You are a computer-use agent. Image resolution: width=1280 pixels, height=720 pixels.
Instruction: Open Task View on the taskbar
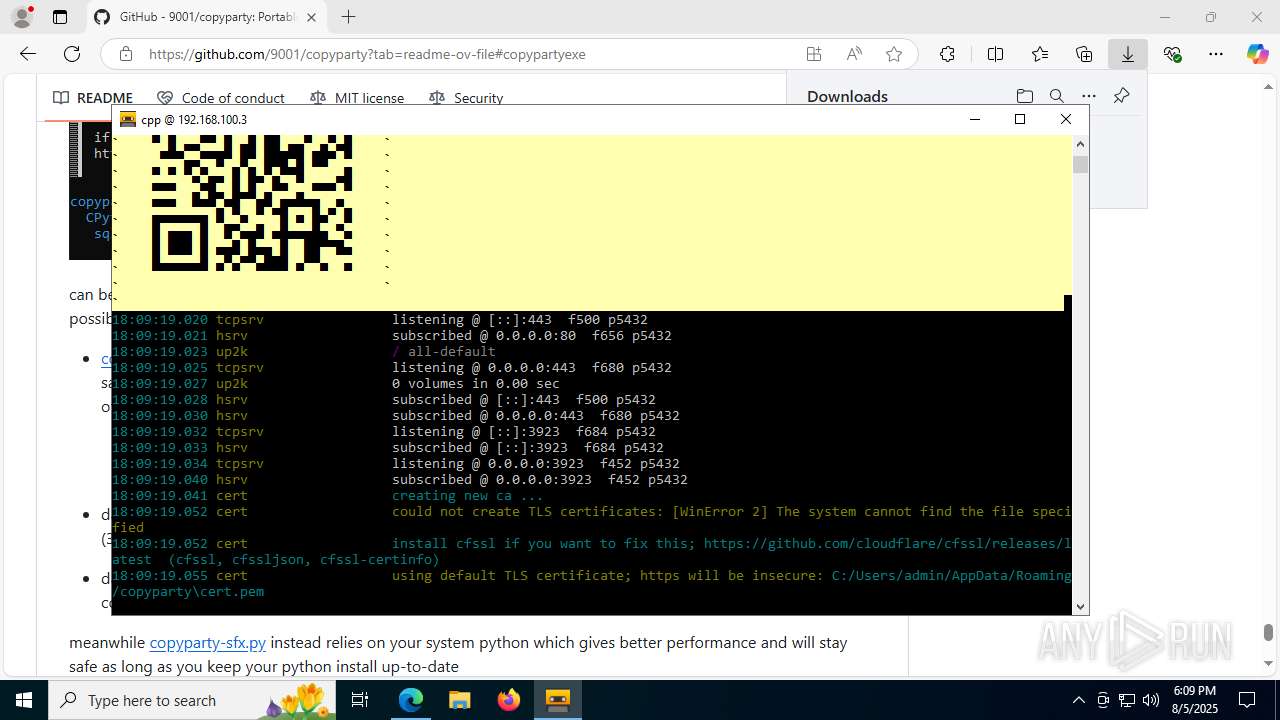point(360,700)
